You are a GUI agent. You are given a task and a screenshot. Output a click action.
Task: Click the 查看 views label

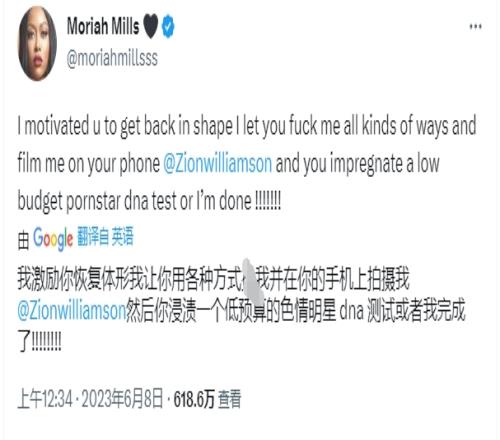point(230,399)
